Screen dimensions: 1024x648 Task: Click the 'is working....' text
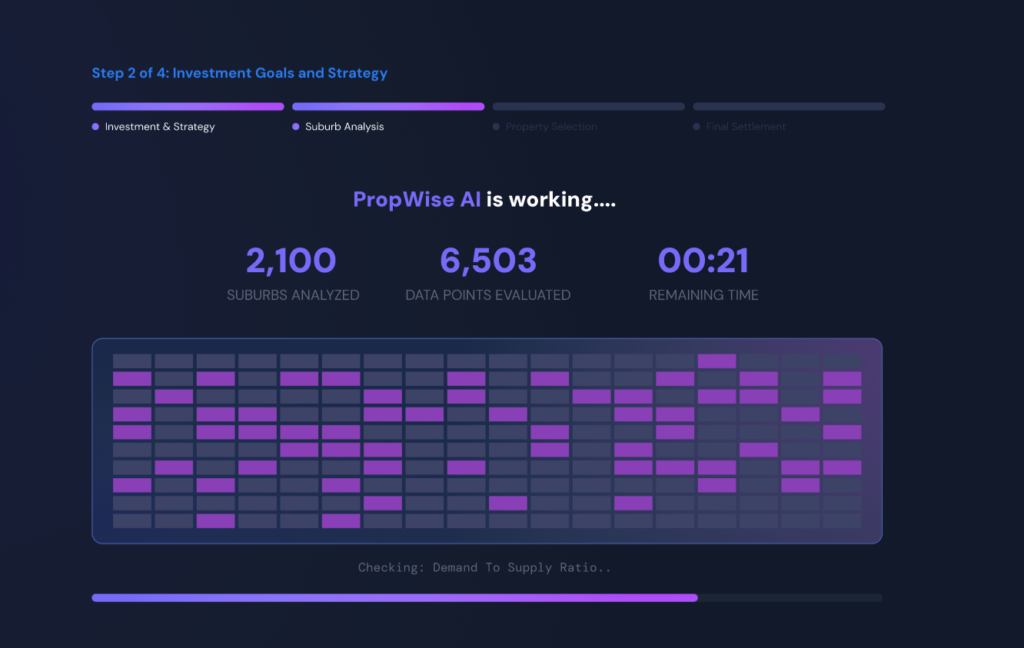tap(551, 200)
